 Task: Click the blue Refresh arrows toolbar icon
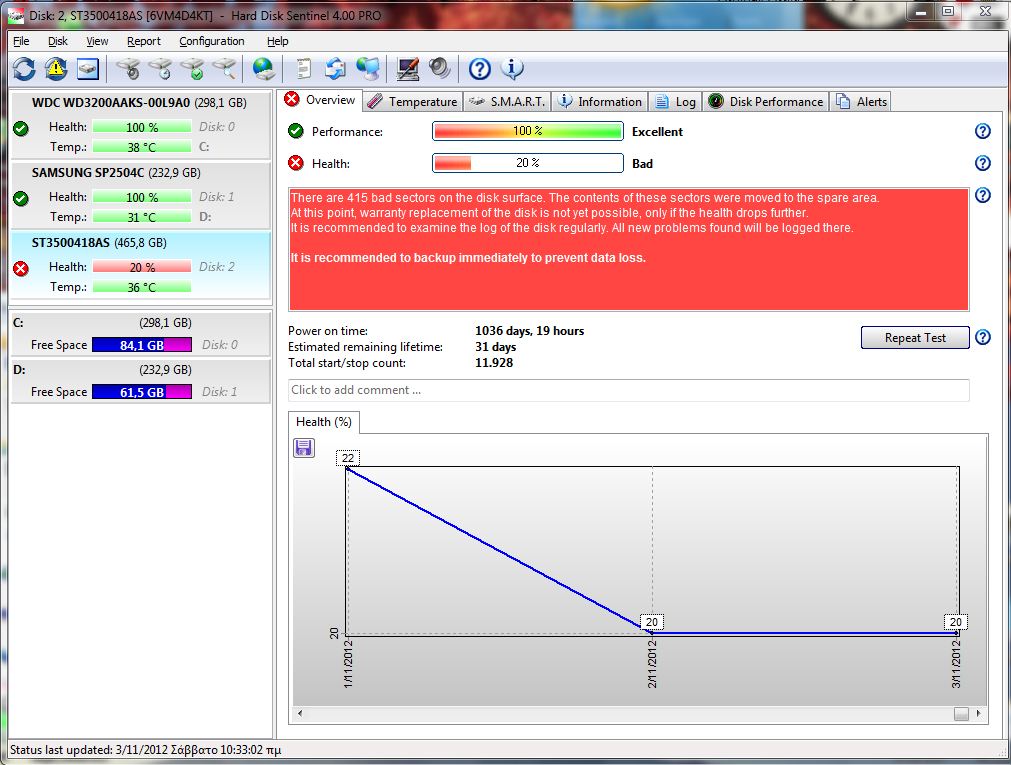(25, 68)
